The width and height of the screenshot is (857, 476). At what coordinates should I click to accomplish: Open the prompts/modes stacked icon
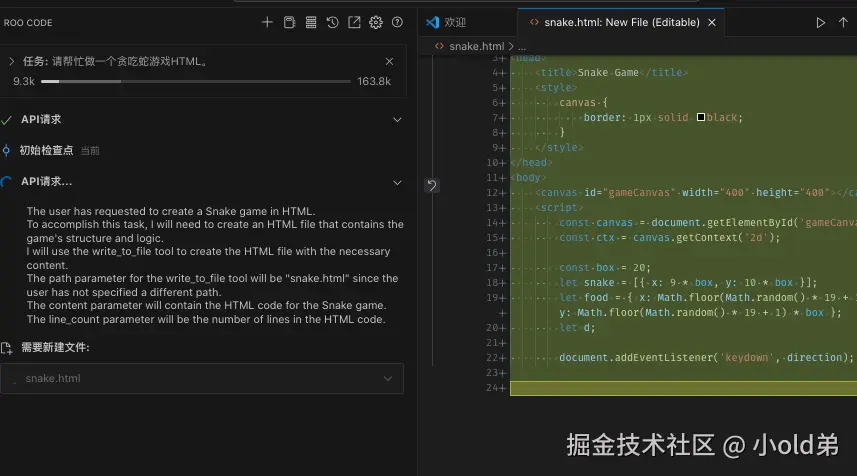311,22
